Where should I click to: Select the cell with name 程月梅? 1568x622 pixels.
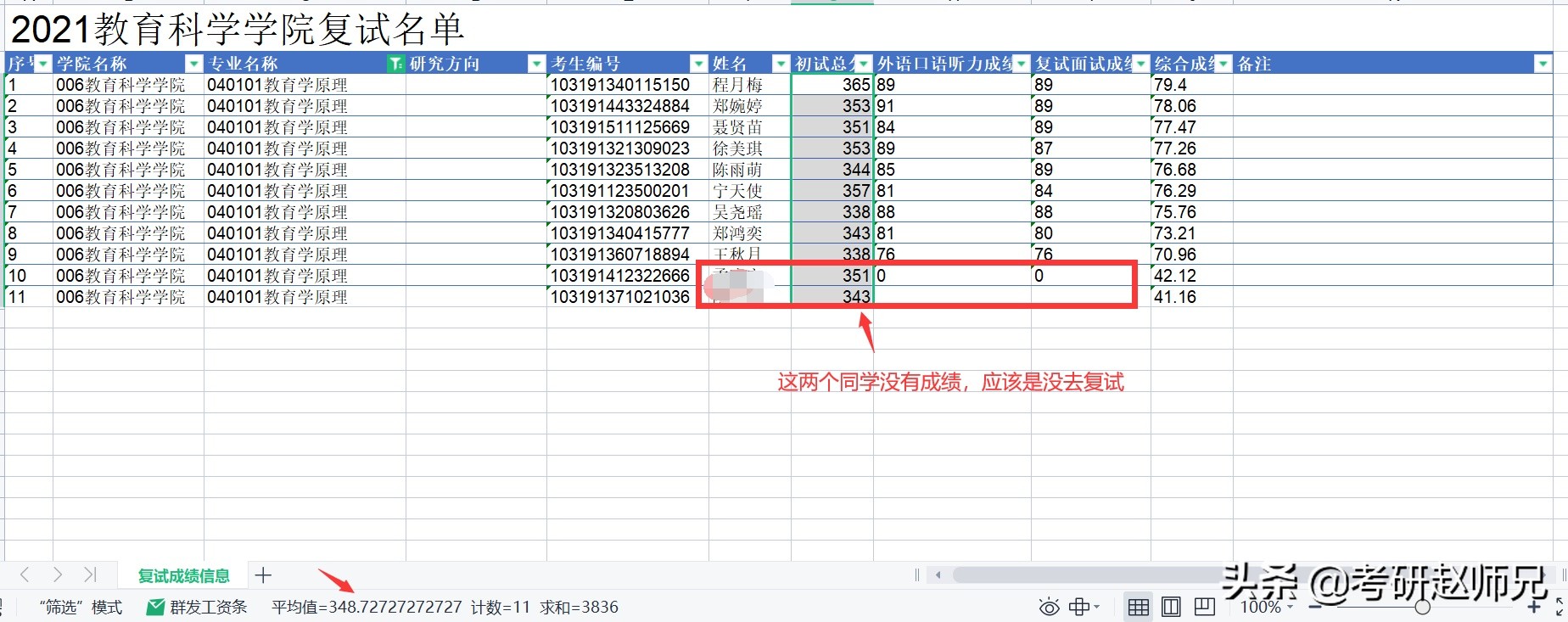[x=750, y=85]
